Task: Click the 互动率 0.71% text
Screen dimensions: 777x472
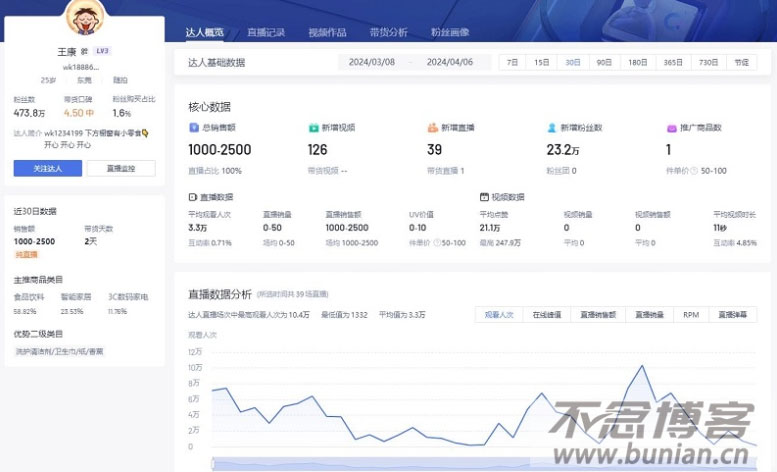Action: point(210,243)
